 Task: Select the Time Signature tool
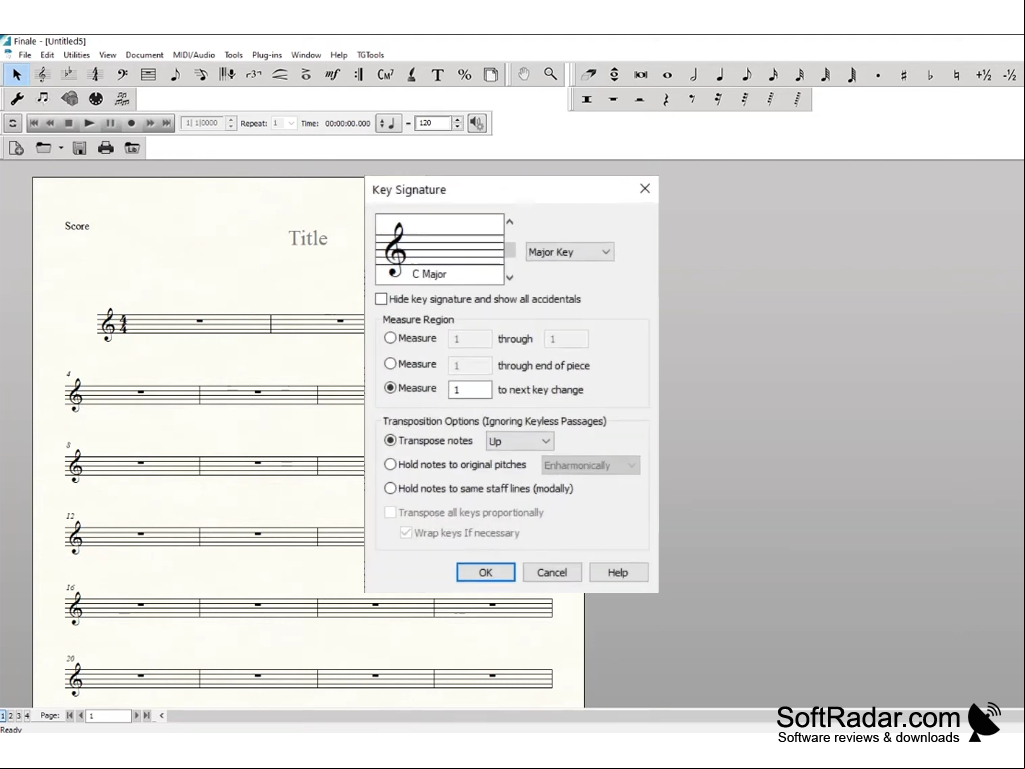(95, 75)
